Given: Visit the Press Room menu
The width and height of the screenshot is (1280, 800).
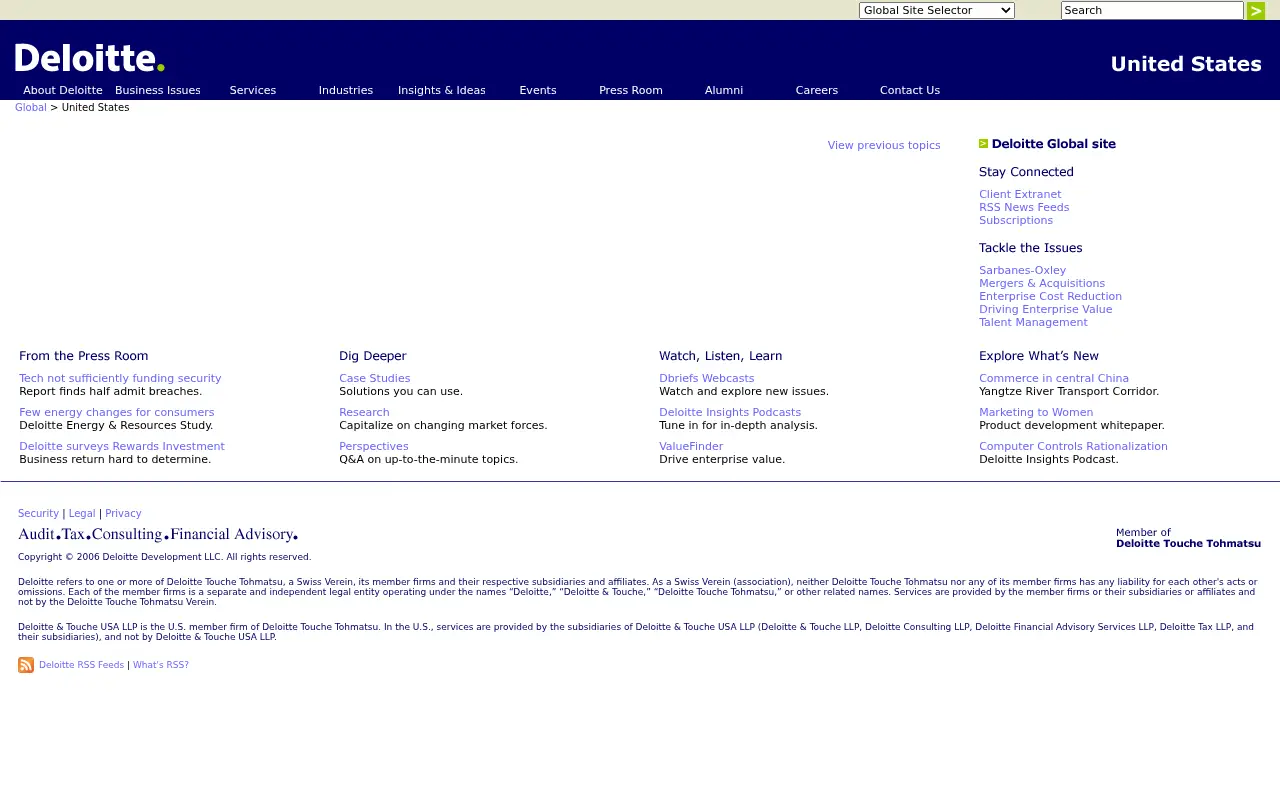Looking at the screenshot, I should [631, 90].
